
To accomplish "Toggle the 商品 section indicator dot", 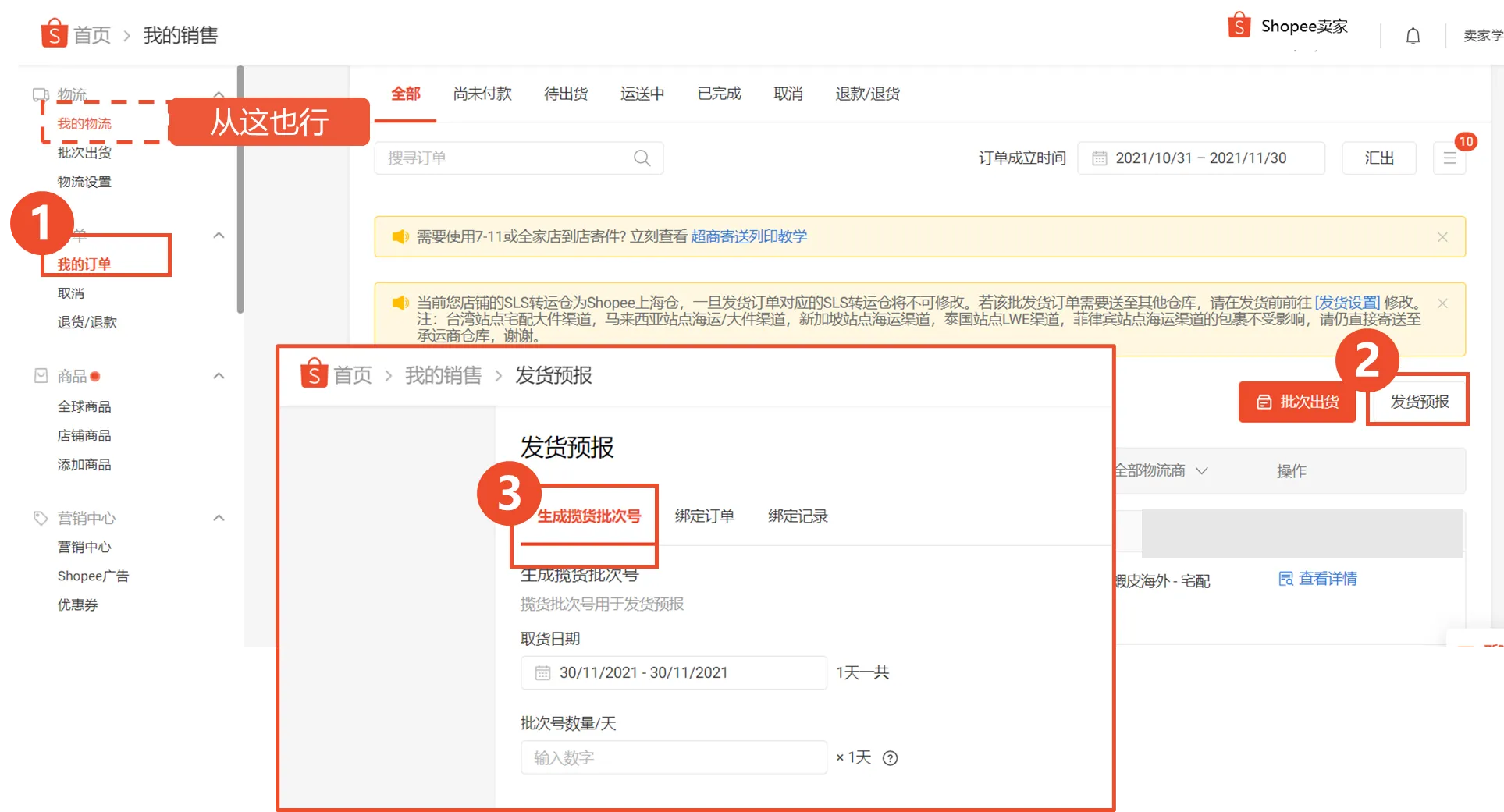I will pos(95,375).
